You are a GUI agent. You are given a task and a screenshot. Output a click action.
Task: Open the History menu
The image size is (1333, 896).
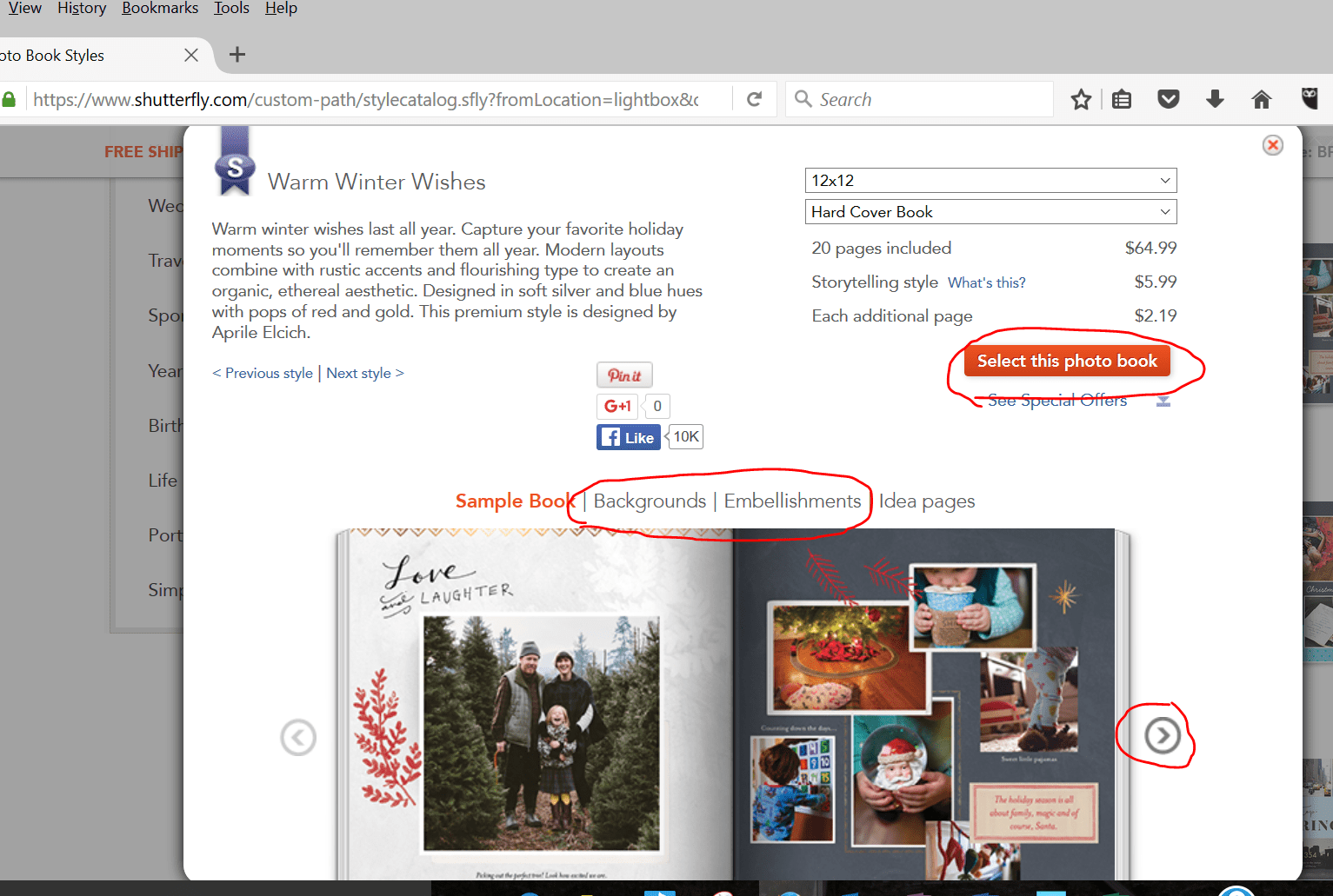(82, 9)
